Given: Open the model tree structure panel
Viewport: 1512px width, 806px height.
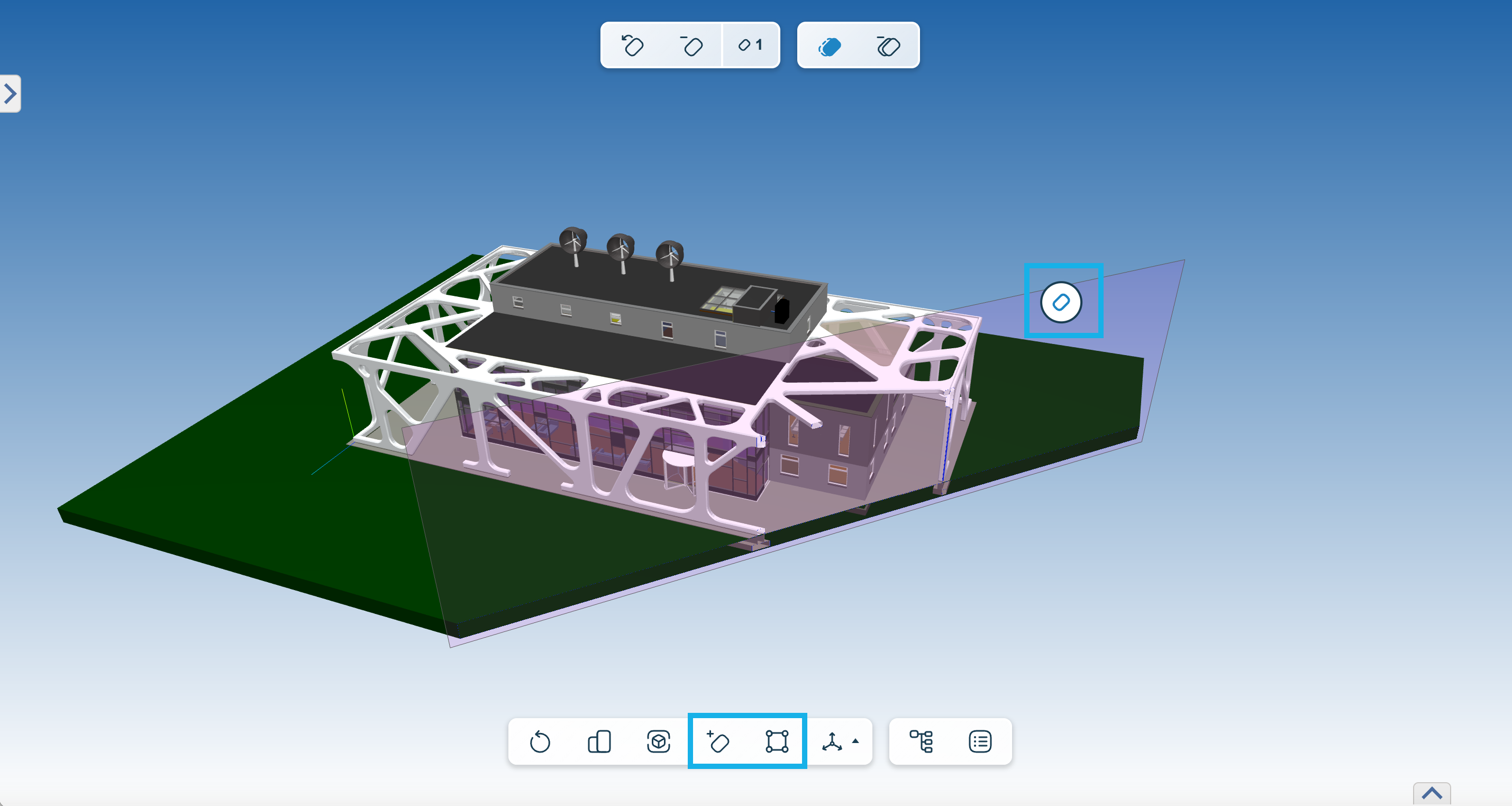Looking at the screenshot, I should coord(921,741).
